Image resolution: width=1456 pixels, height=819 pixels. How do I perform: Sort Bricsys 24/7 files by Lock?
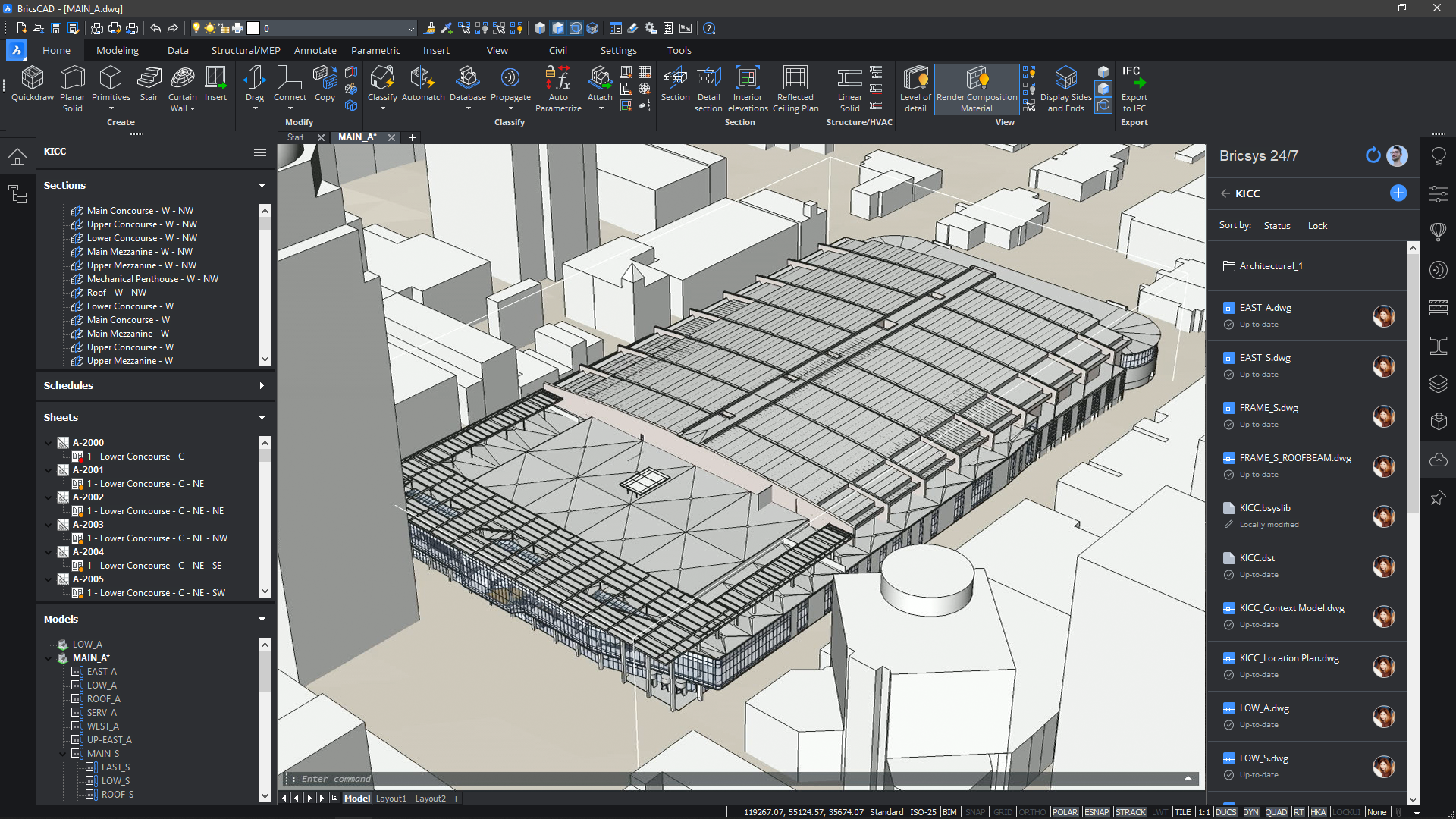1317,225
